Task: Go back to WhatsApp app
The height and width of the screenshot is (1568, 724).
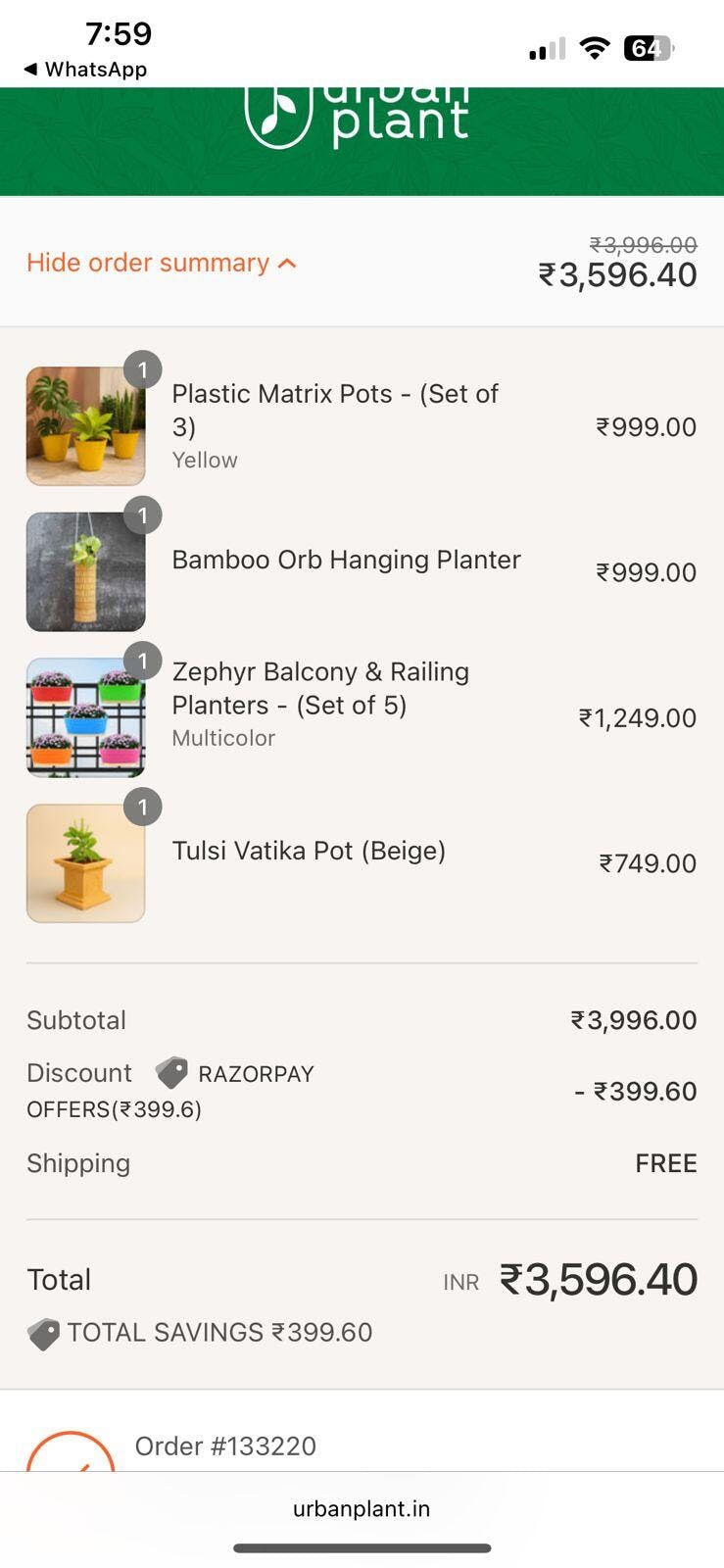Action: pyautogui.click(x=85, y=70)
